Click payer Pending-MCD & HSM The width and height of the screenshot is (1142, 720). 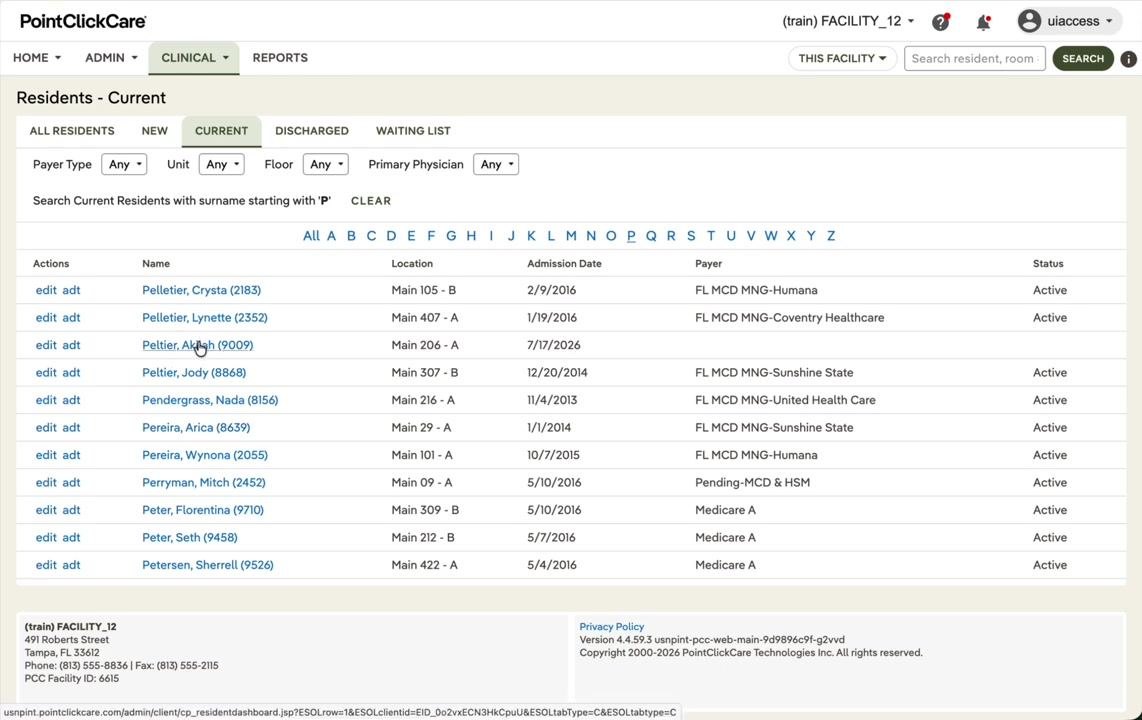click(x=752, y=483)
